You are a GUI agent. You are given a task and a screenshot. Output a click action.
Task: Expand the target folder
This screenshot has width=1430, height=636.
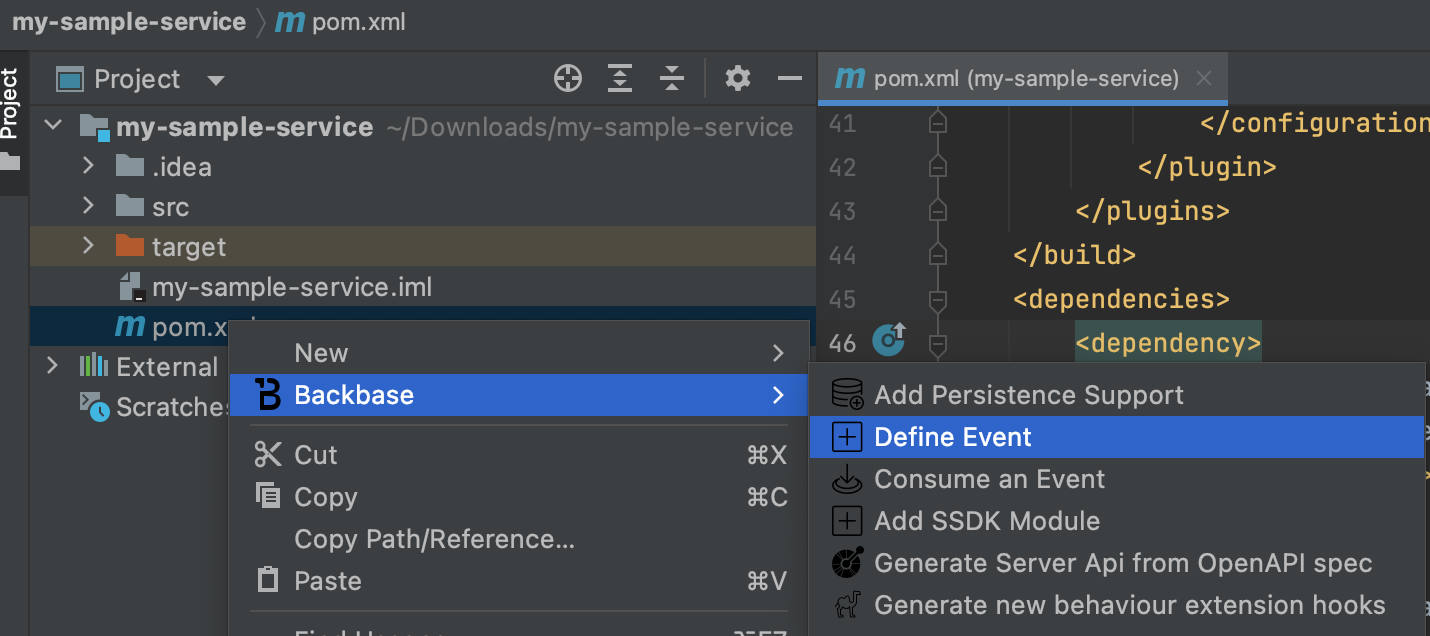pos(88,246)
